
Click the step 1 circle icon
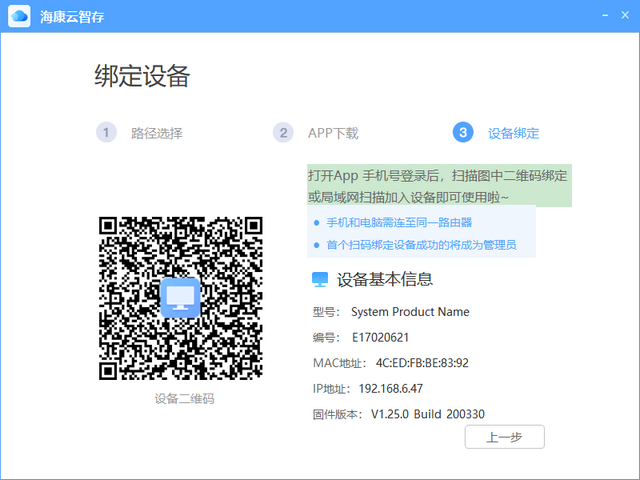106,133
